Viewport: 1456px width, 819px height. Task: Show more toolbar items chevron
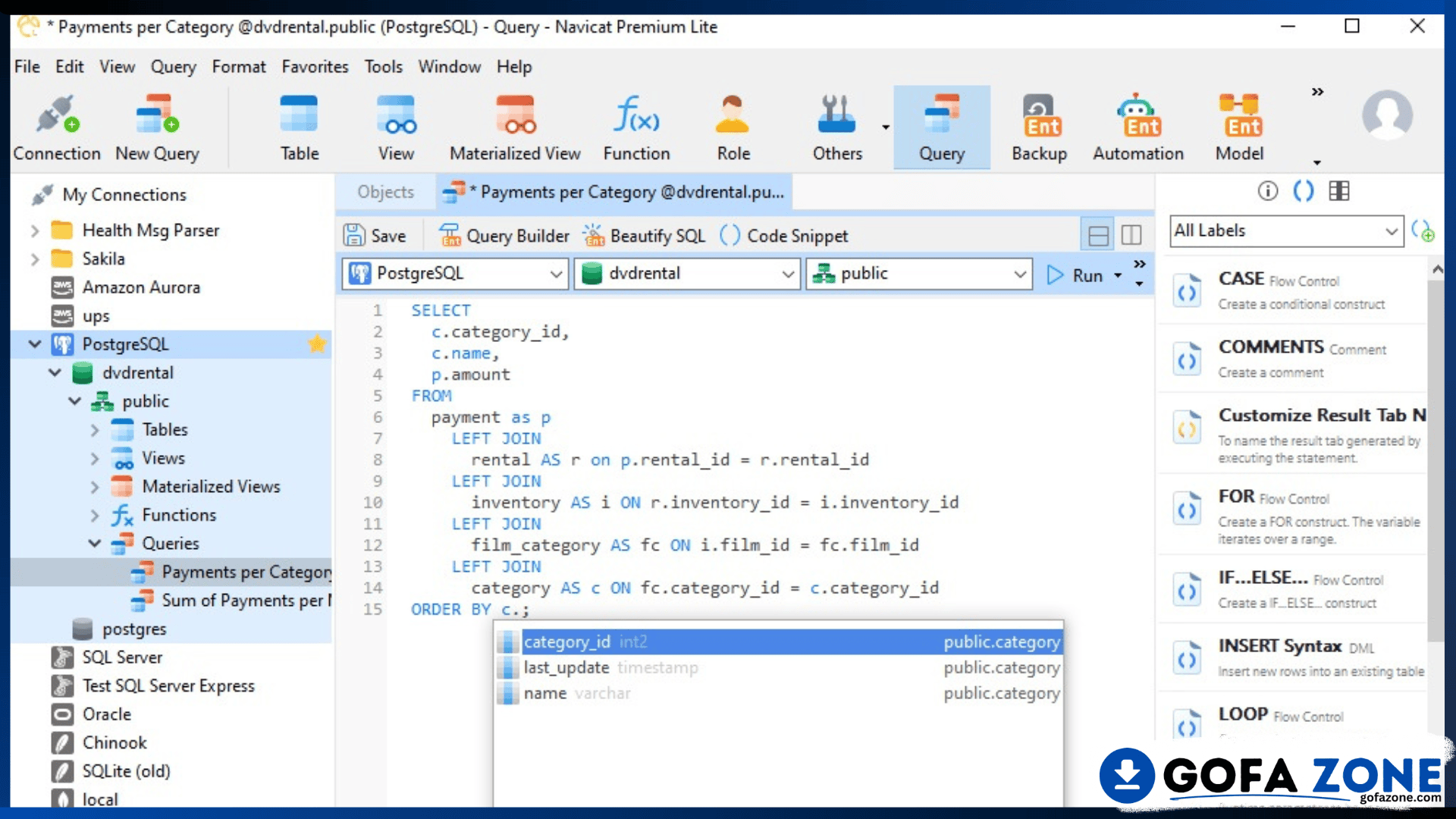tap(1318, 92)
